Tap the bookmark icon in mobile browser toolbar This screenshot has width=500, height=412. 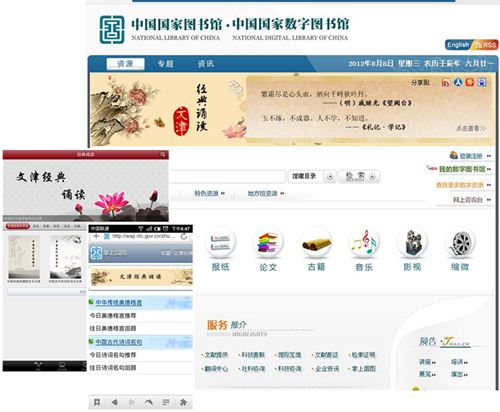tap(97, 402)
